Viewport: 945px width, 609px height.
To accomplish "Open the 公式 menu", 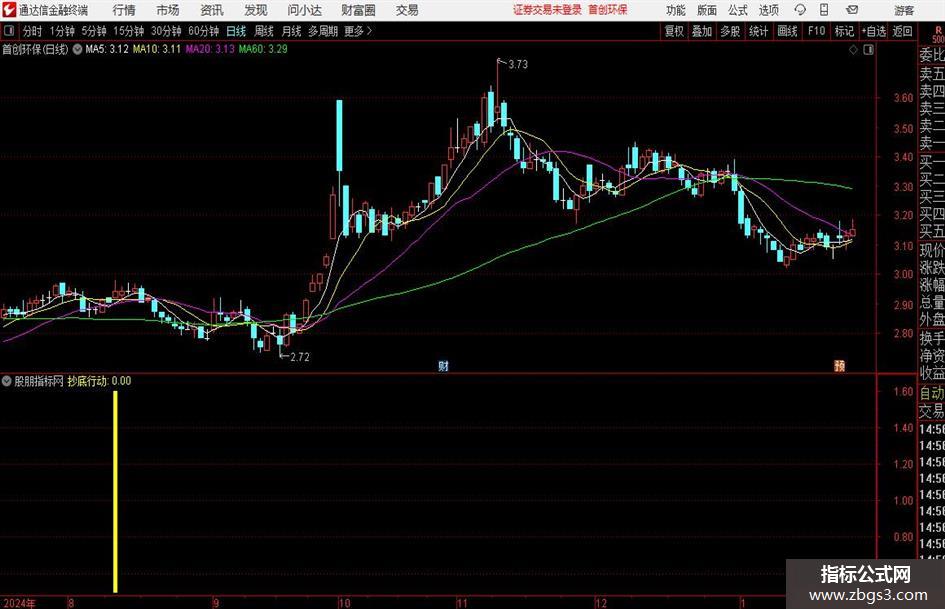I will [738, 10].
